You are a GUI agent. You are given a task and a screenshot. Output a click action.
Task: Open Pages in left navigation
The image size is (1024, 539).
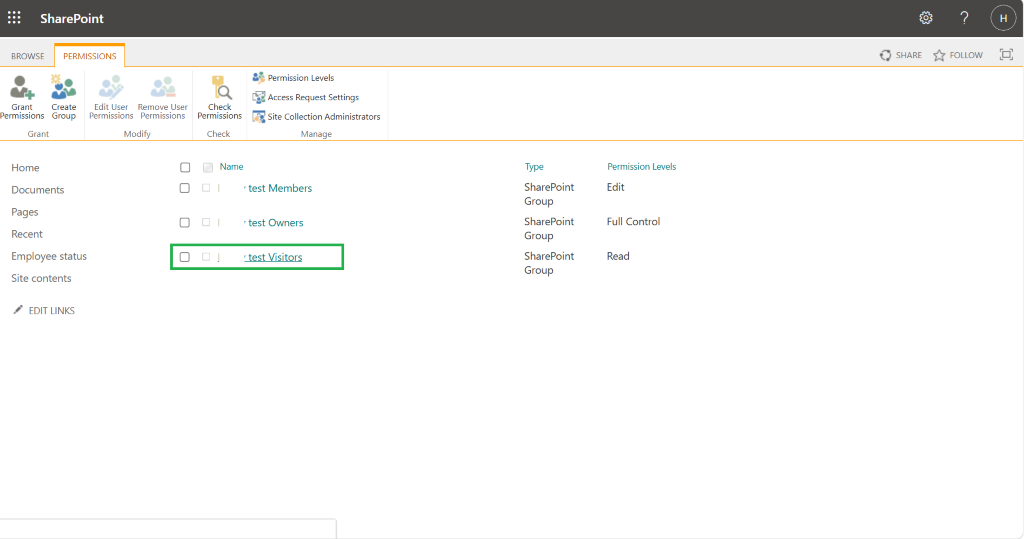(25, 212)
